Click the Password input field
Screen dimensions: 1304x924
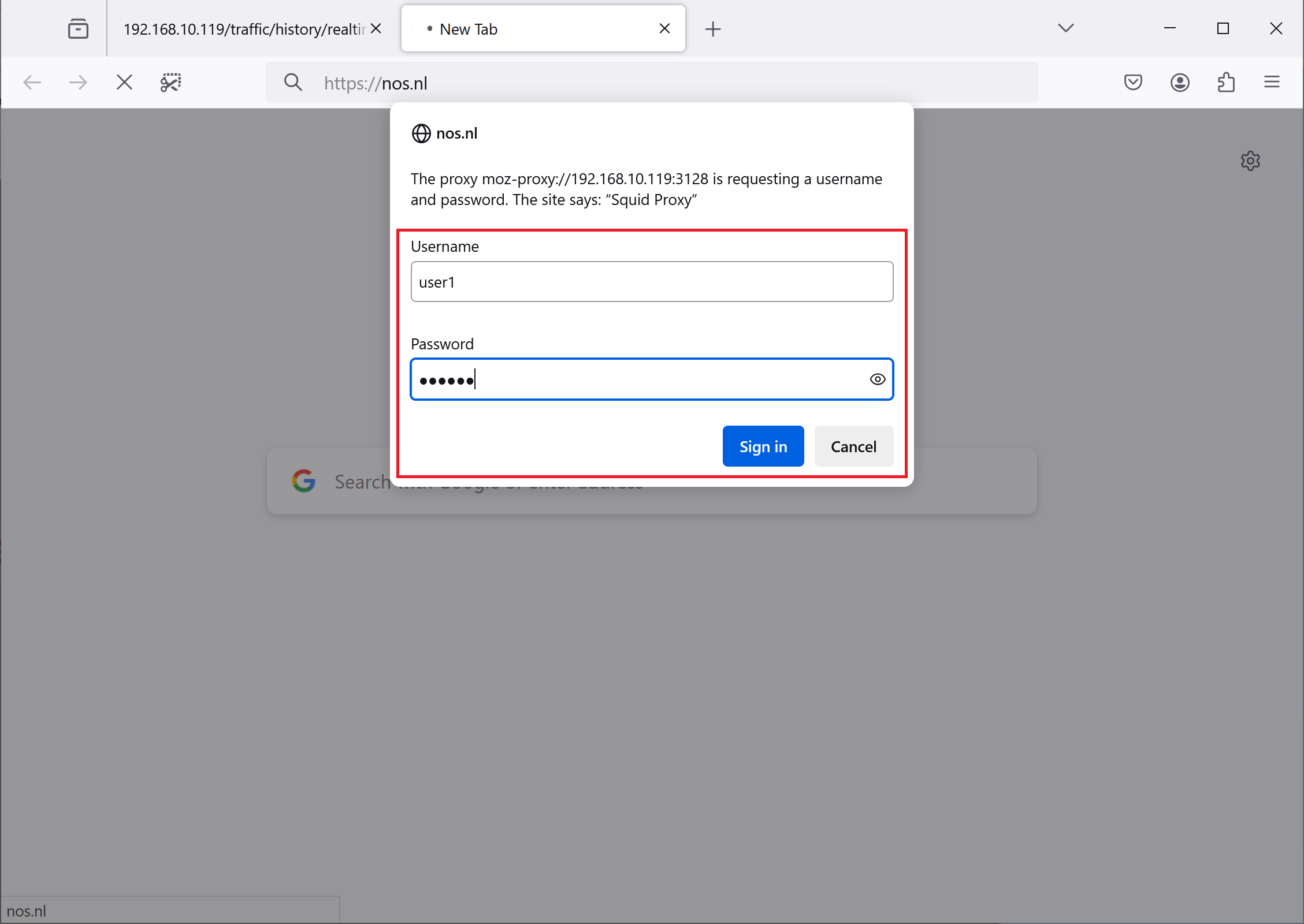point(652,379)
